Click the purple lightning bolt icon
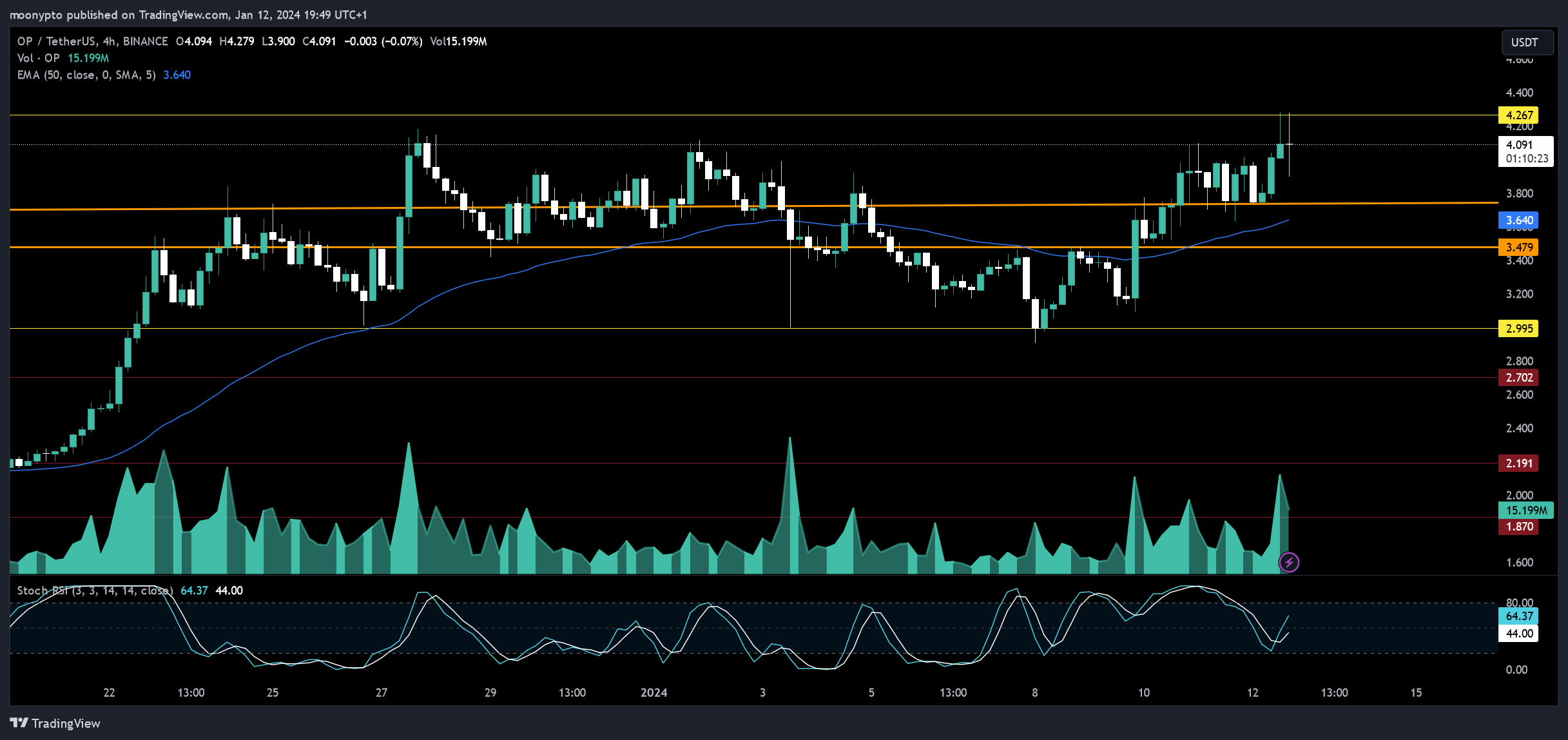Screen dimensions: 1568x740 tap(1289, 562)
